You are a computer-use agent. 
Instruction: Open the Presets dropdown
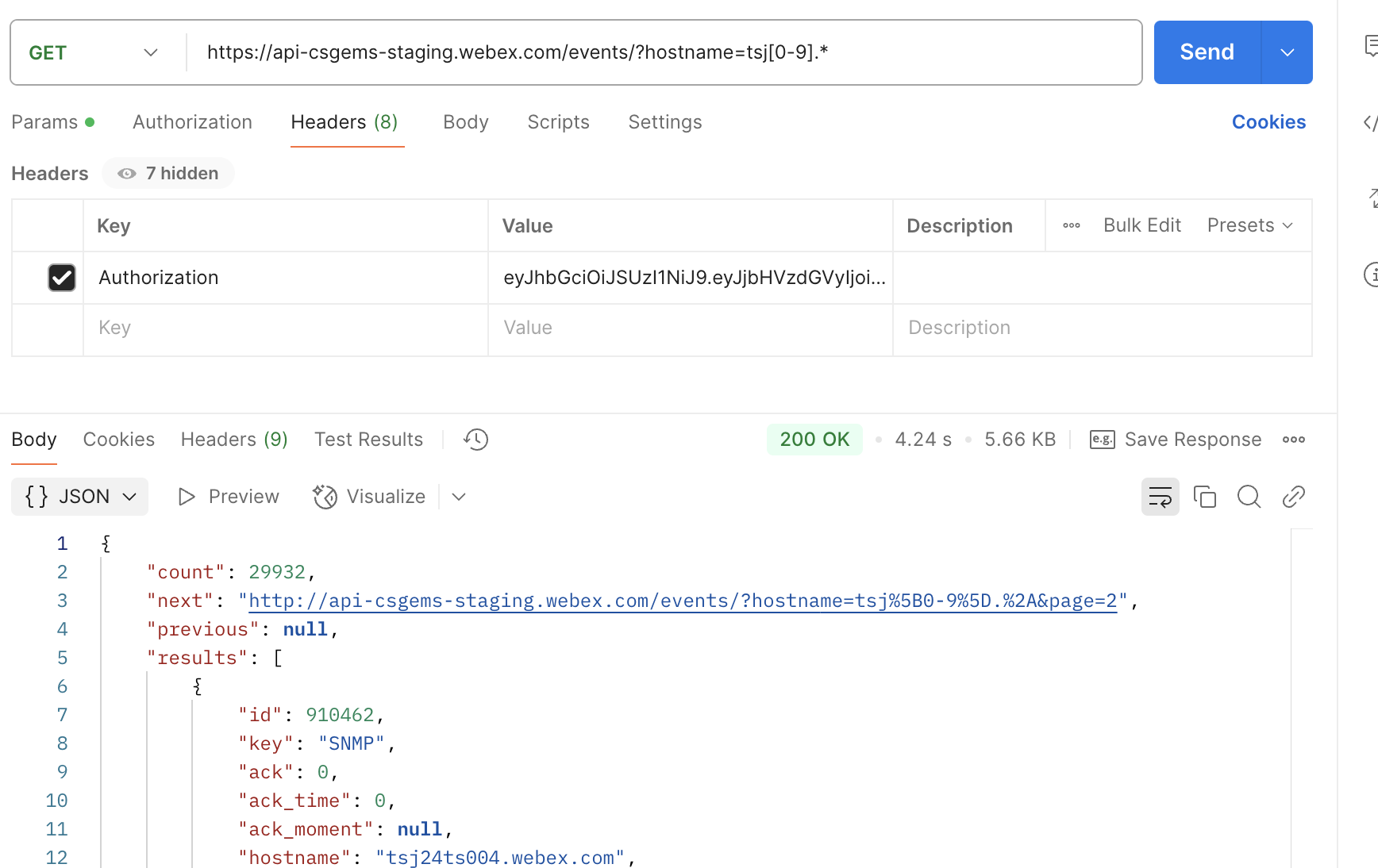1250,225
